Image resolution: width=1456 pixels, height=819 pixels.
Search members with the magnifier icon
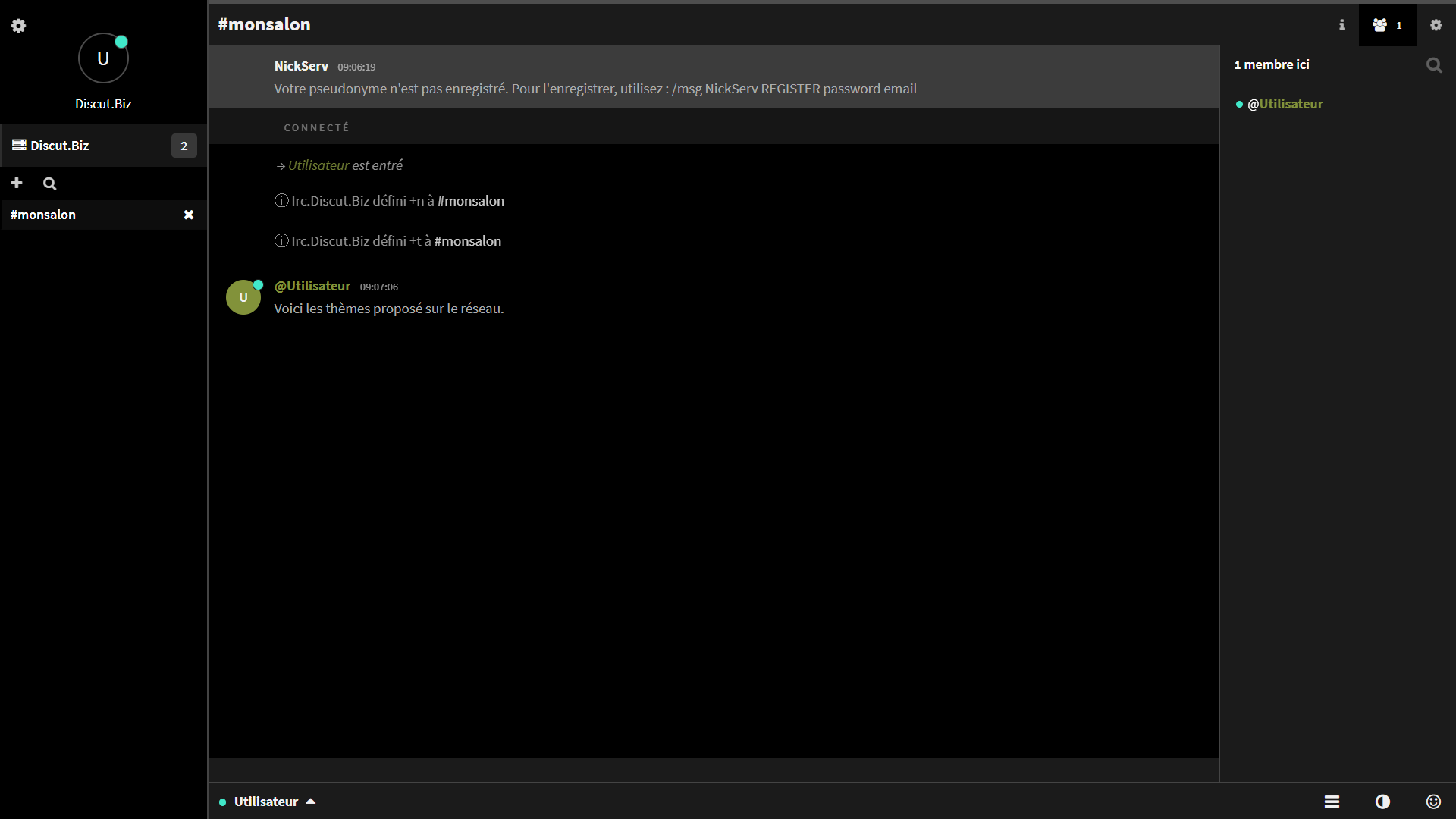(1433, 65)
